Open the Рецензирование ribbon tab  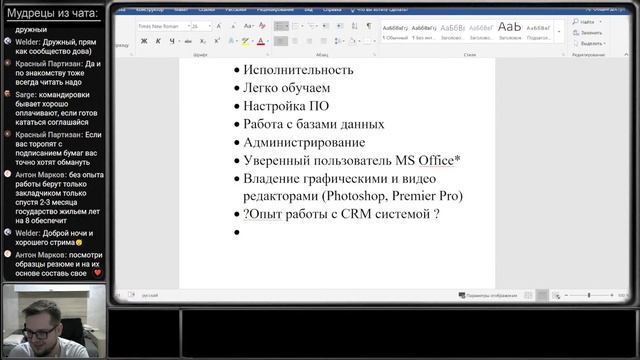(275, 9)
